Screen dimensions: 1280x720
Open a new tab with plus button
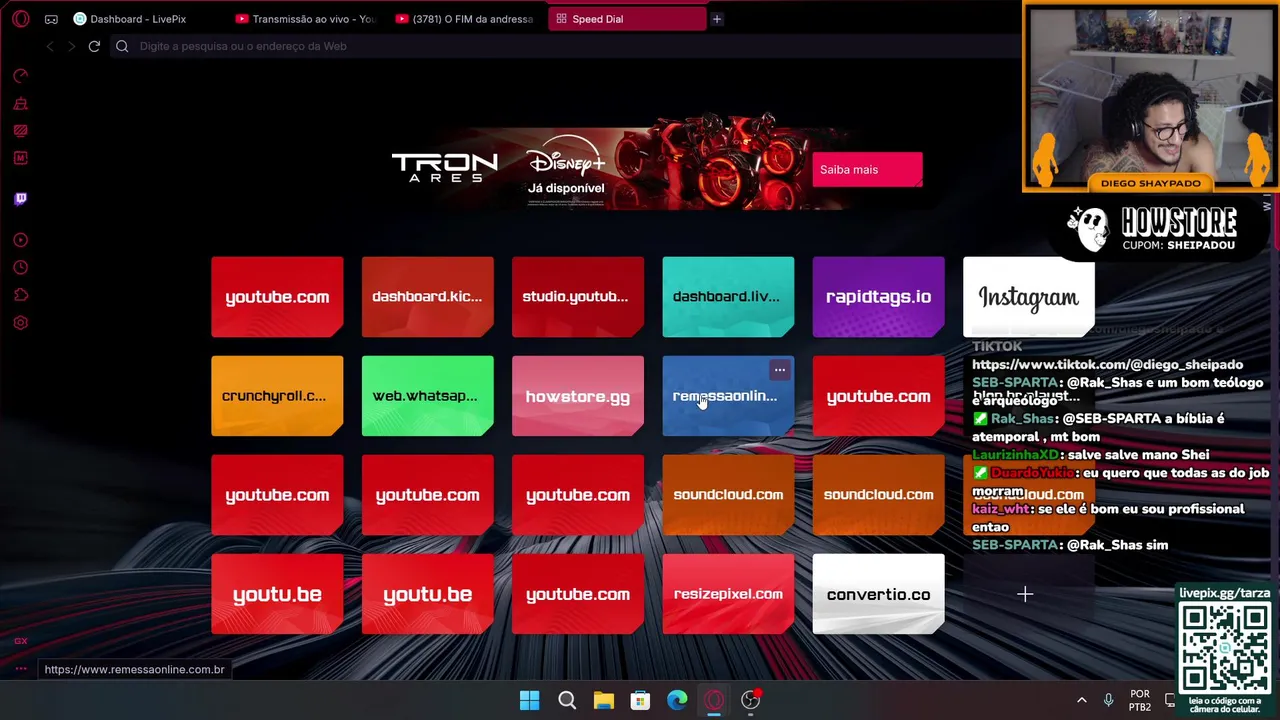tap(716, 19)
